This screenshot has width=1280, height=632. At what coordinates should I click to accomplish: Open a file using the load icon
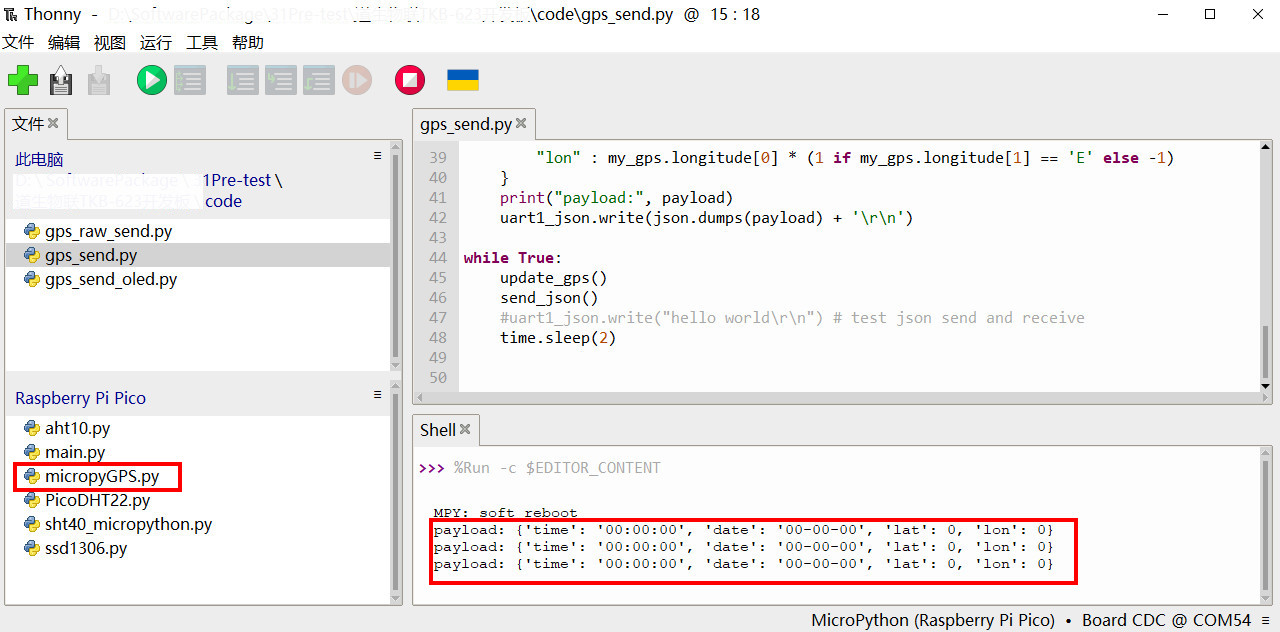click(x=60, y=79)
